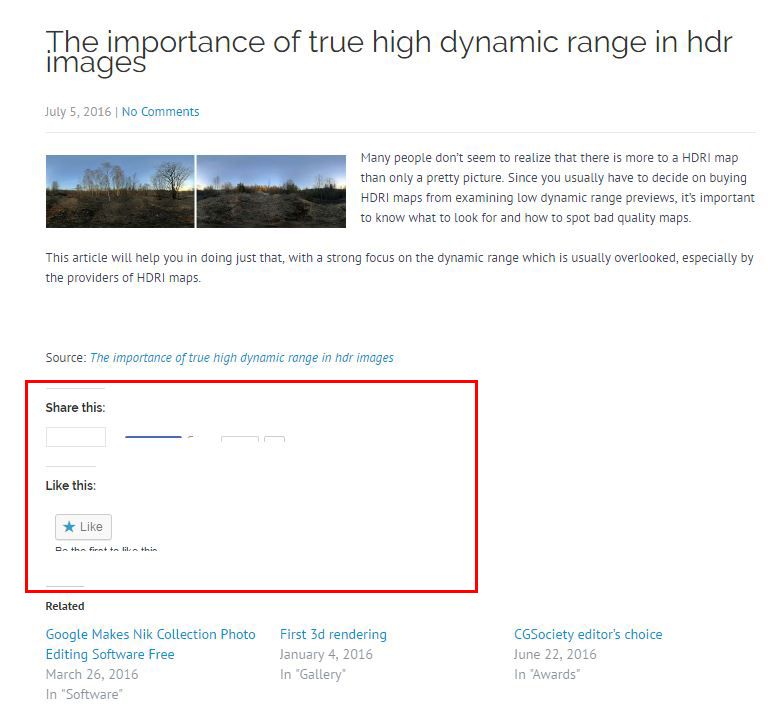Click the Like this: heading
The width and height of the screenshot is (768, 713).
click(71, 485)
